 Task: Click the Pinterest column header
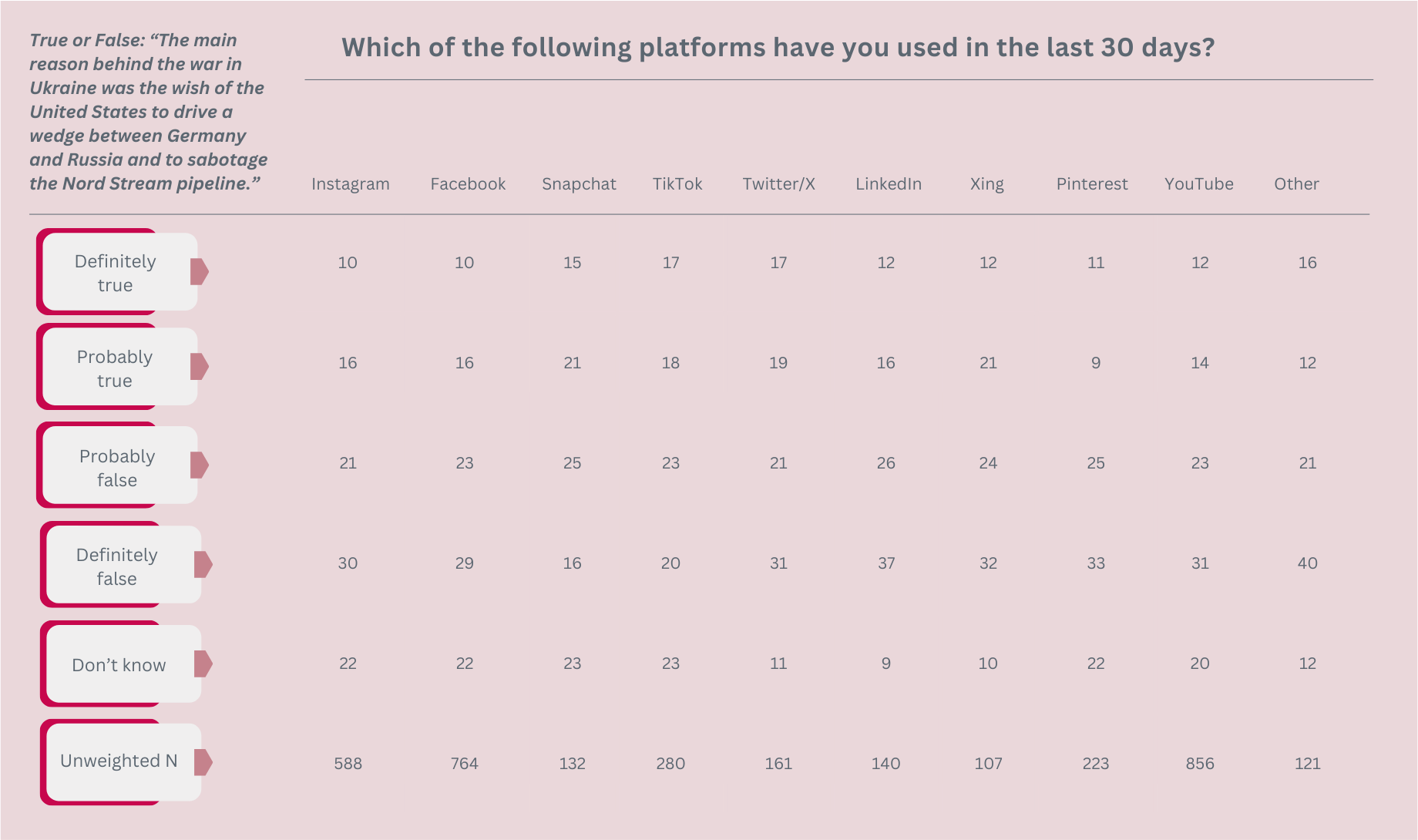coord(1092,184)
